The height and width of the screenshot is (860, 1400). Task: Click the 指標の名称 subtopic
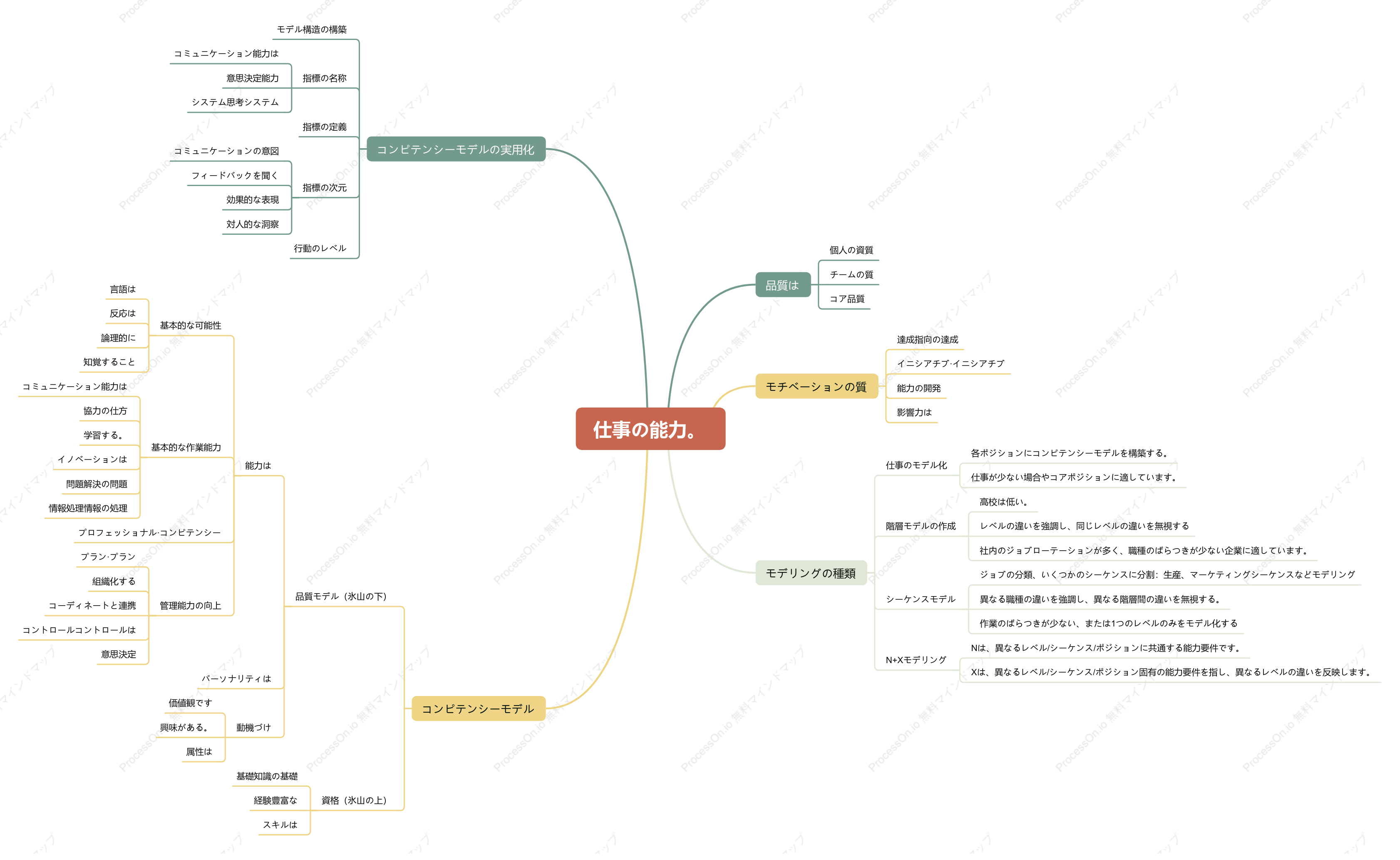(324, 78)
